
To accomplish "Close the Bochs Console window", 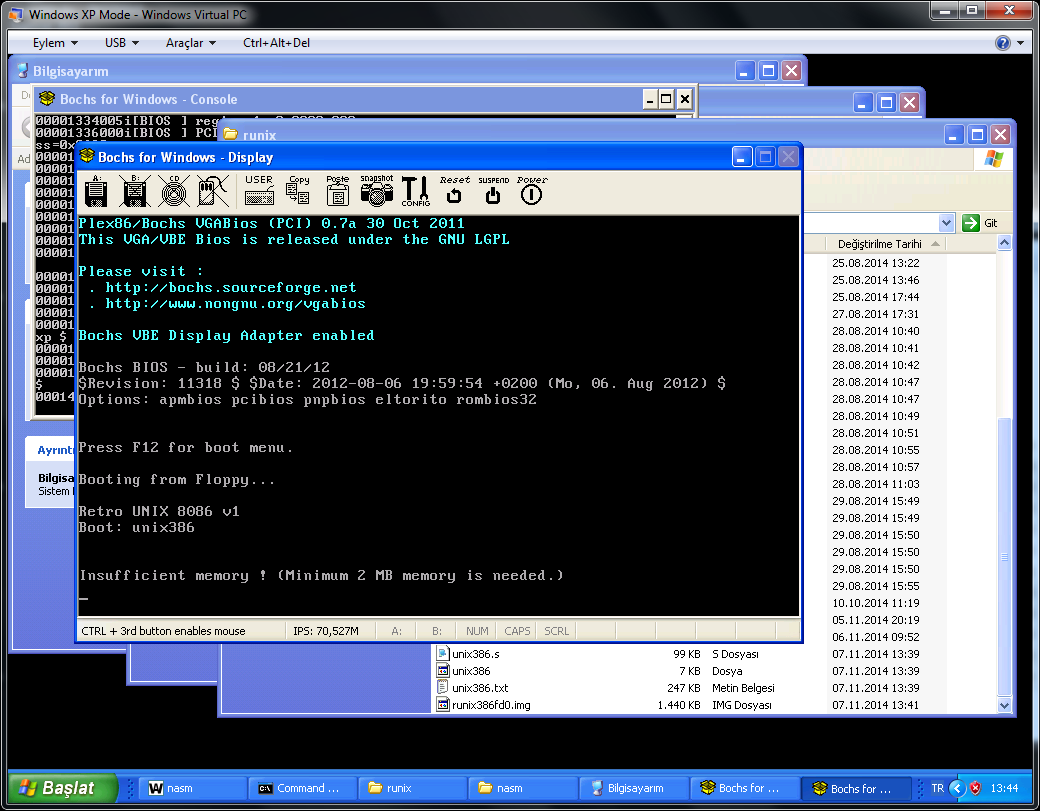I will 684,99.
